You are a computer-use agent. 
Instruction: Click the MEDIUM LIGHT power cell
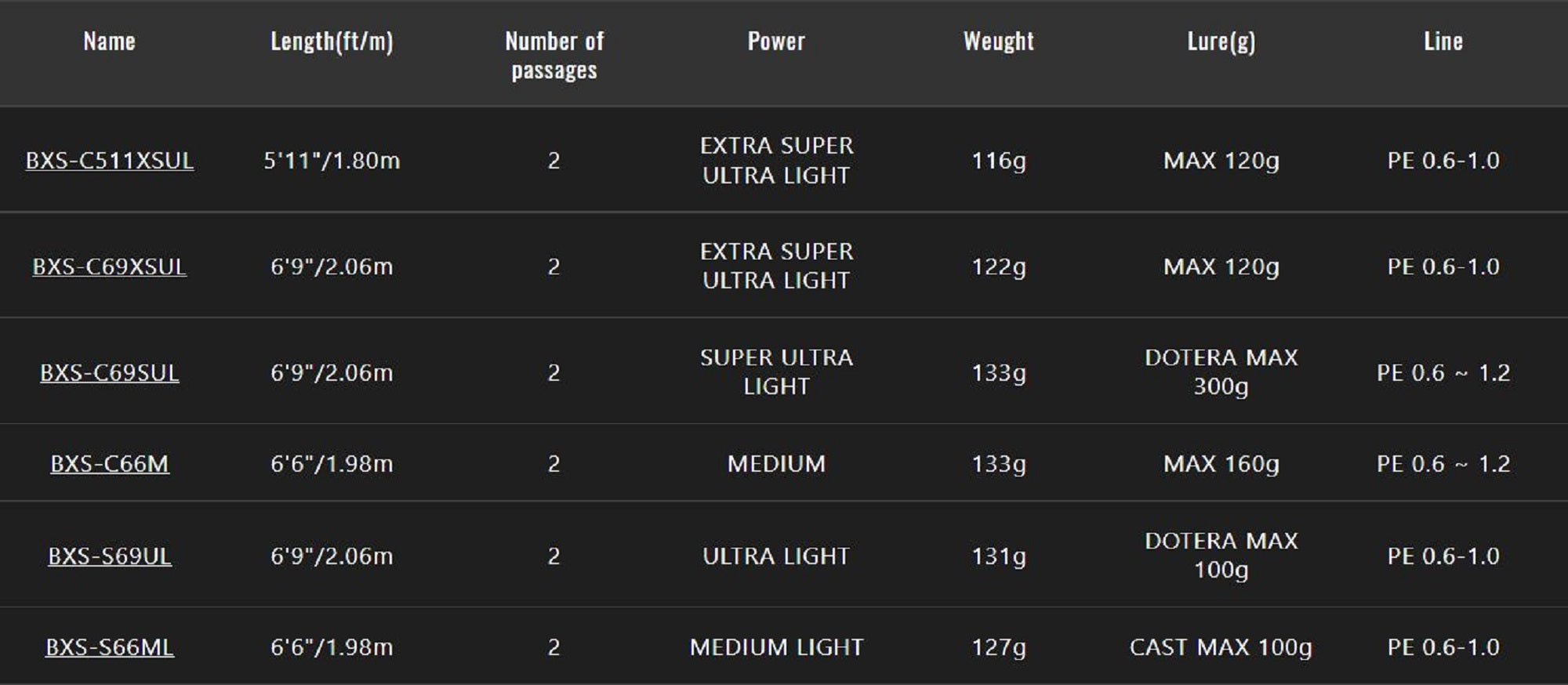tap(776, 647)
